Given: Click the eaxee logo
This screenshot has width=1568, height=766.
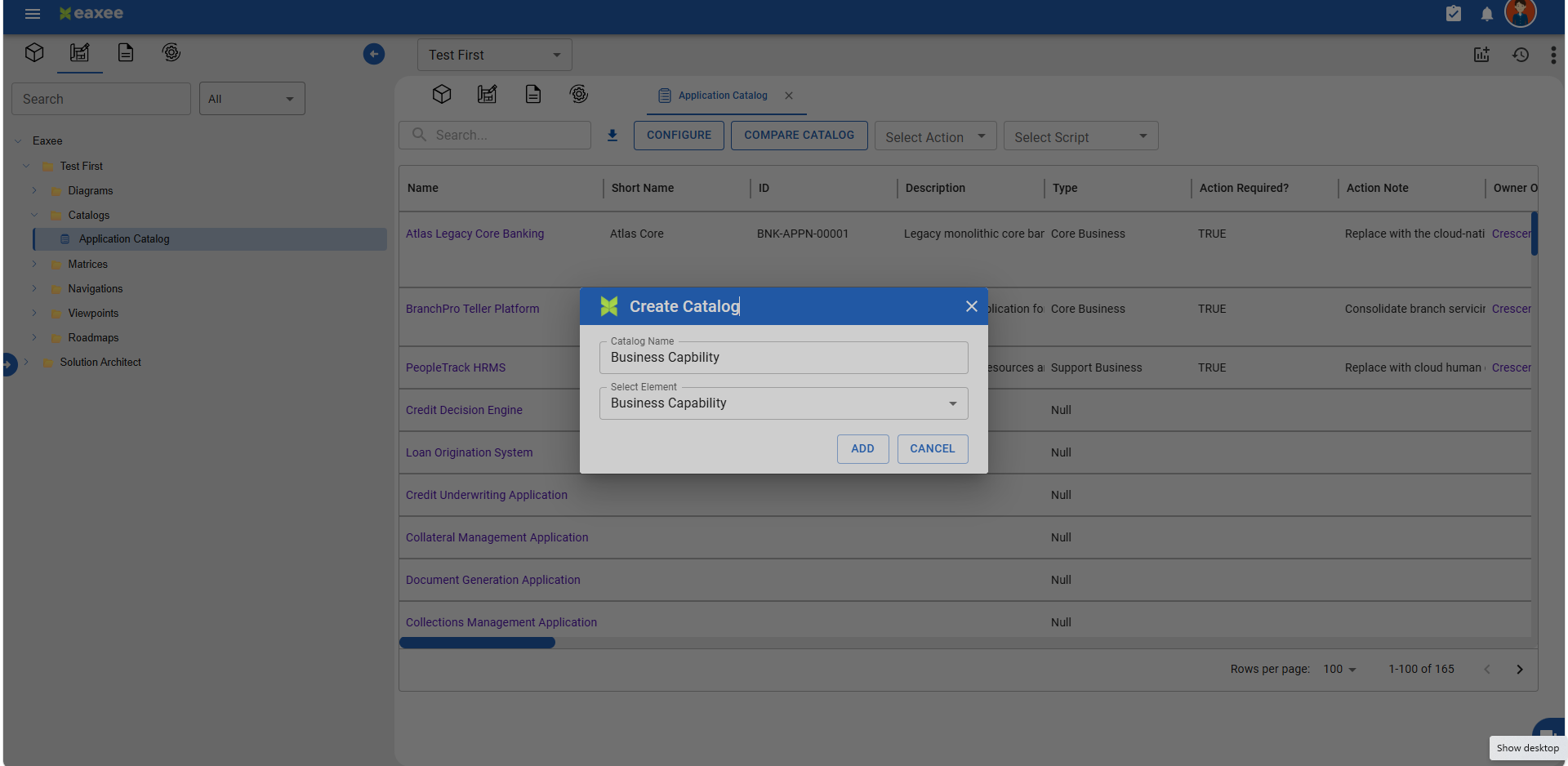Looking at the screenshot, I should [x=91, y=13].
